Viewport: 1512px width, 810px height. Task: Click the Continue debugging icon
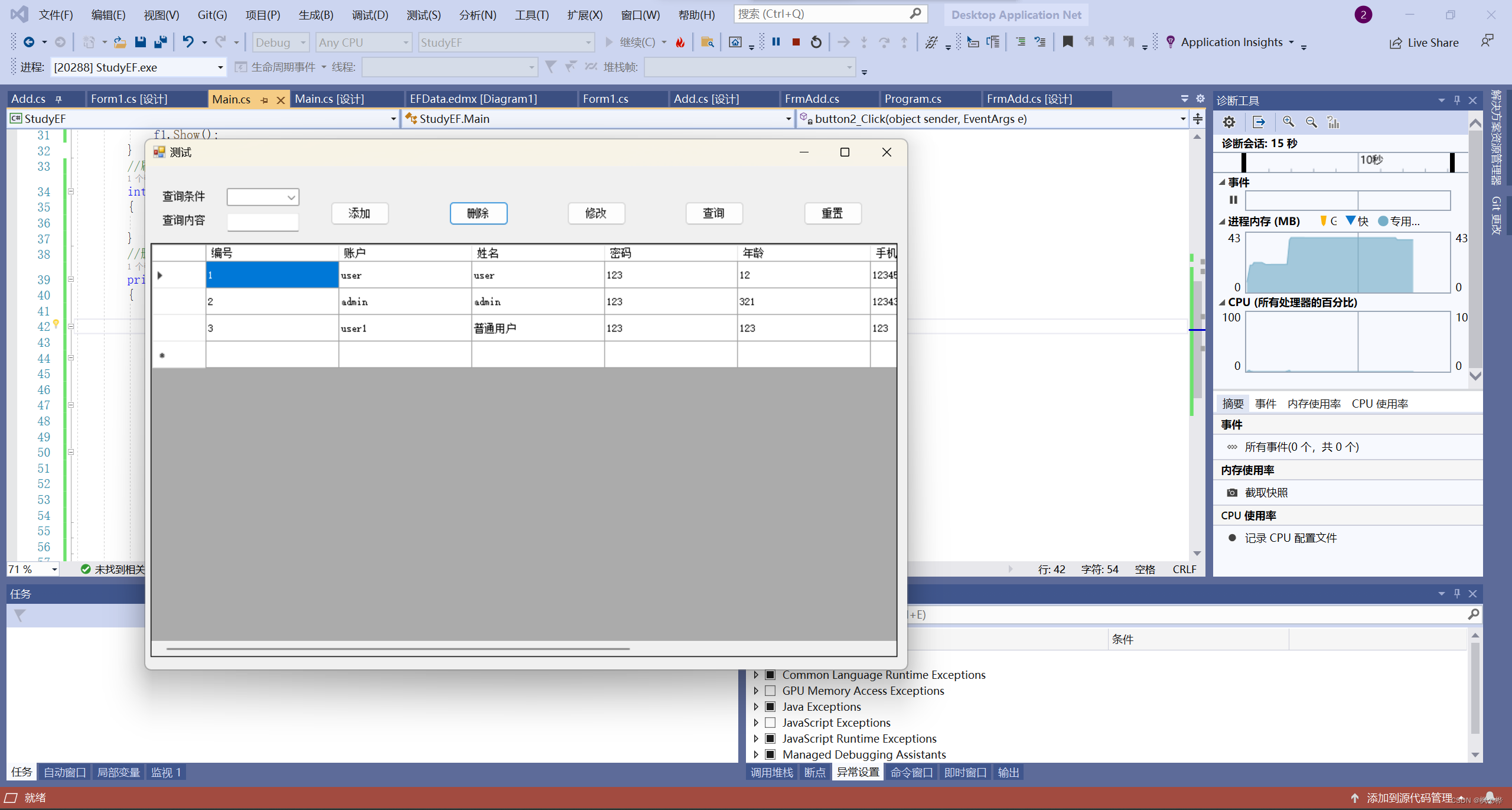tap(612, 42)
